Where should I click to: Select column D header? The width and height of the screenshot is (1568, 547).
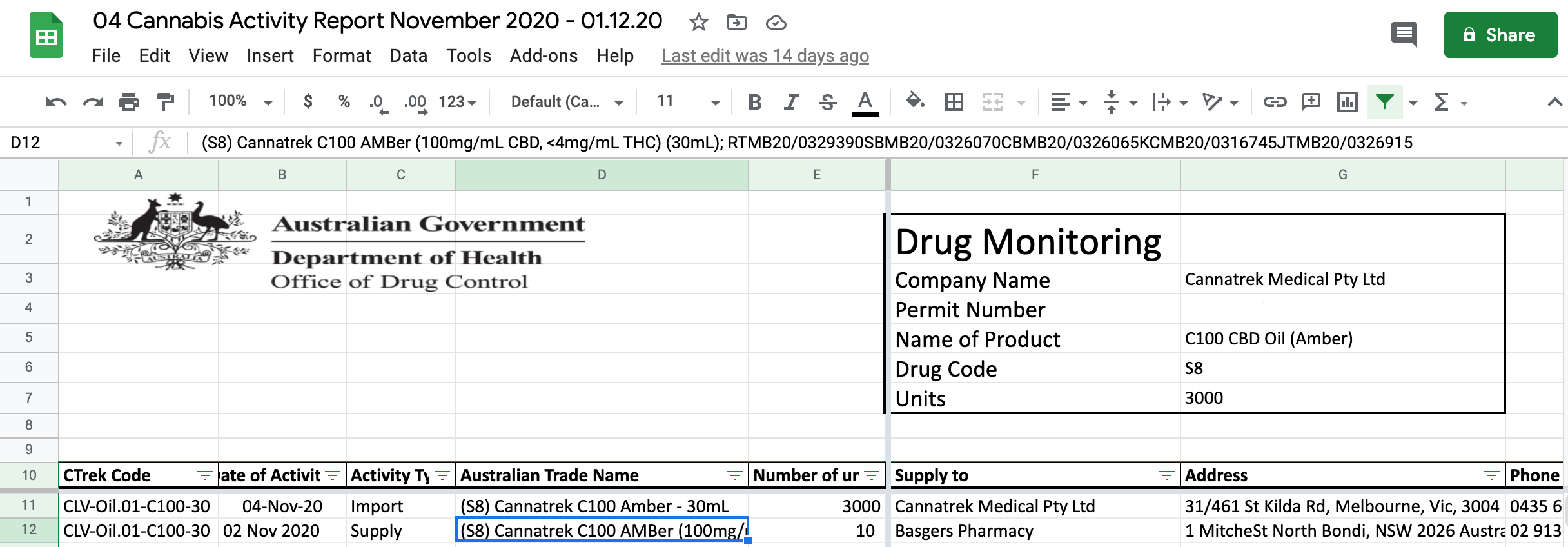(602, 175)
